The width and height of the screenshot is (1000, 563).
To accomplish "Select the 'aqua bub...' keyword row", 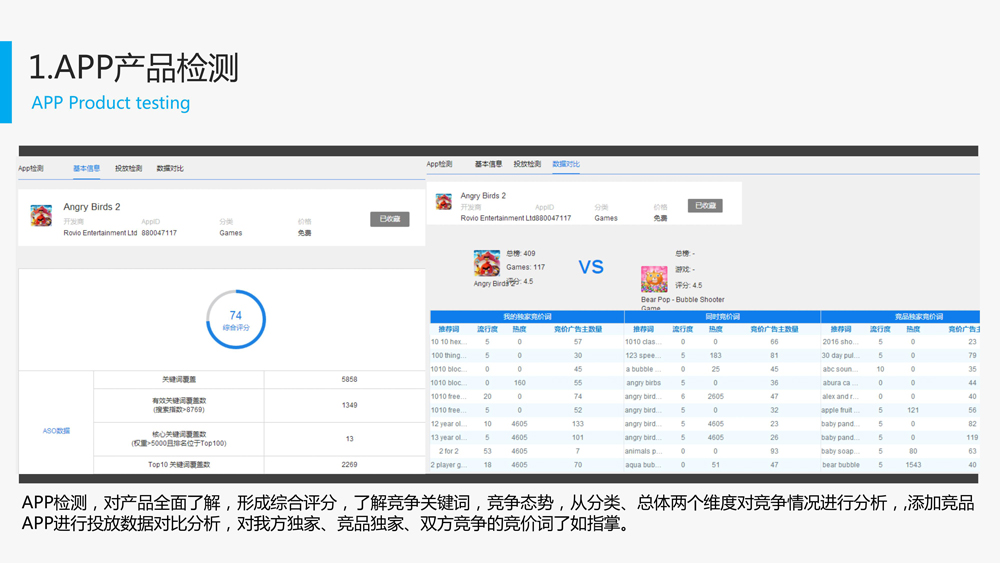I will [643, 465].
